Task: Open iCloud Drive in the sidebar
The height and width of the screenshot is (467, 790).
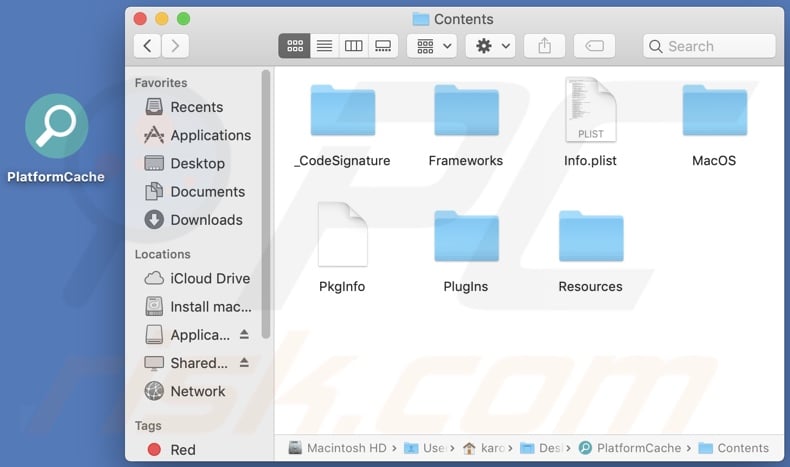Action: (x=197, y=278)
